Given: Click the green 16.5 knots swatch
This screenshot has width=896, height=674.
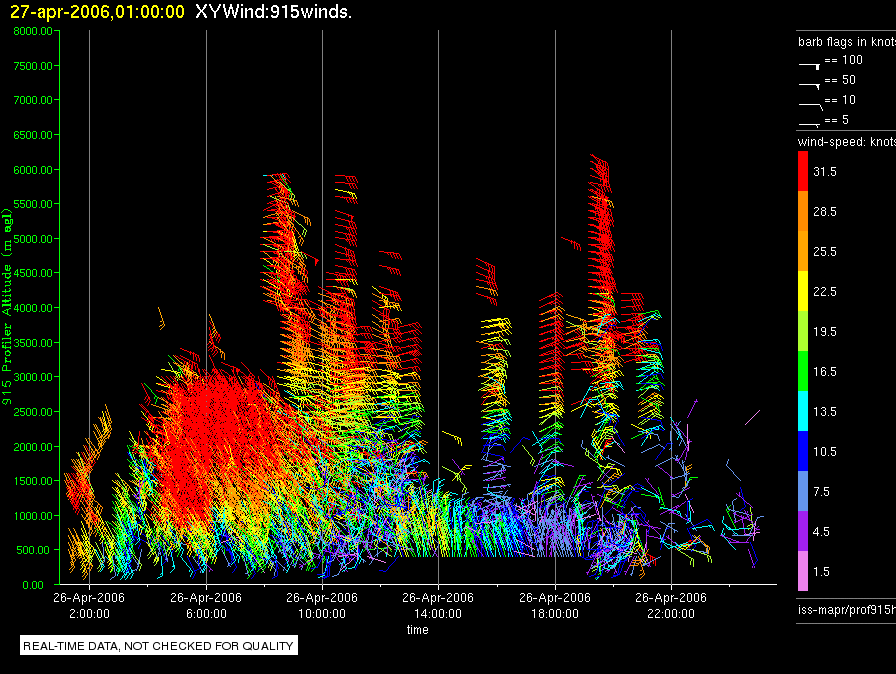Looking at the screenshot, I should pyautogui.click(x=803, y=371).
